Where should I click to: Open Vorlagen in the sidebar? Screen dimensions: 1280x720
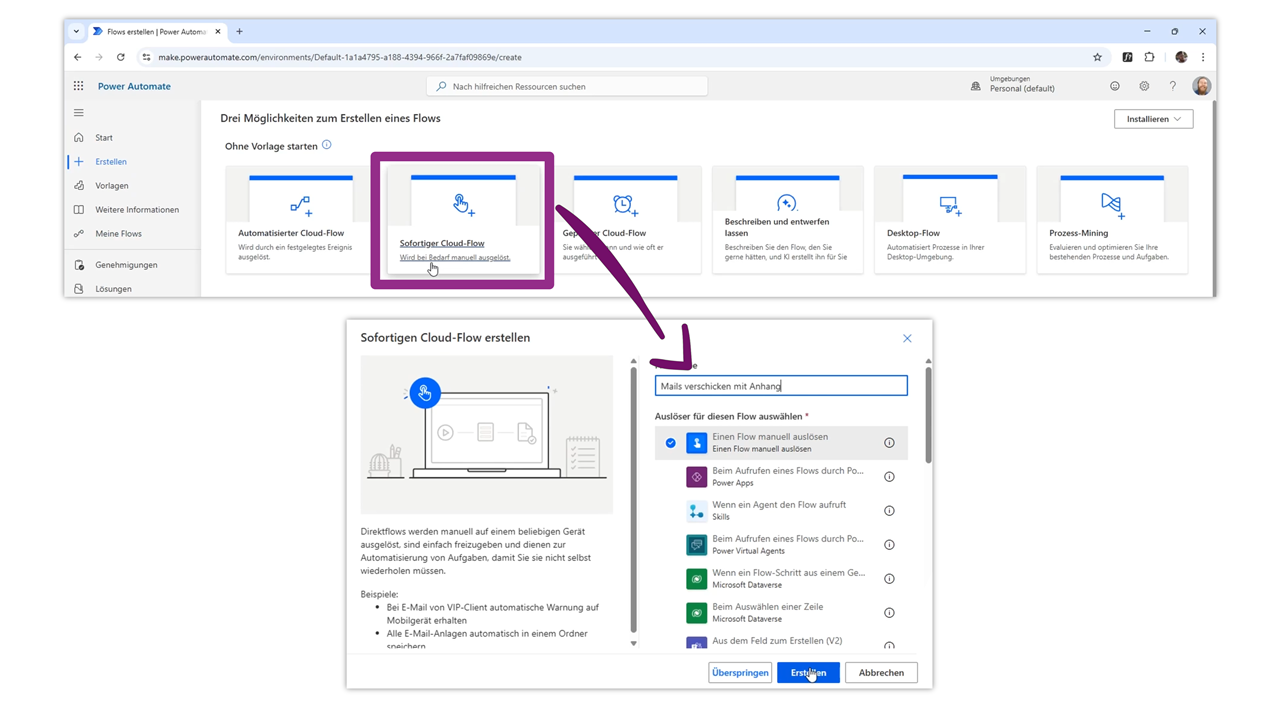112,185
